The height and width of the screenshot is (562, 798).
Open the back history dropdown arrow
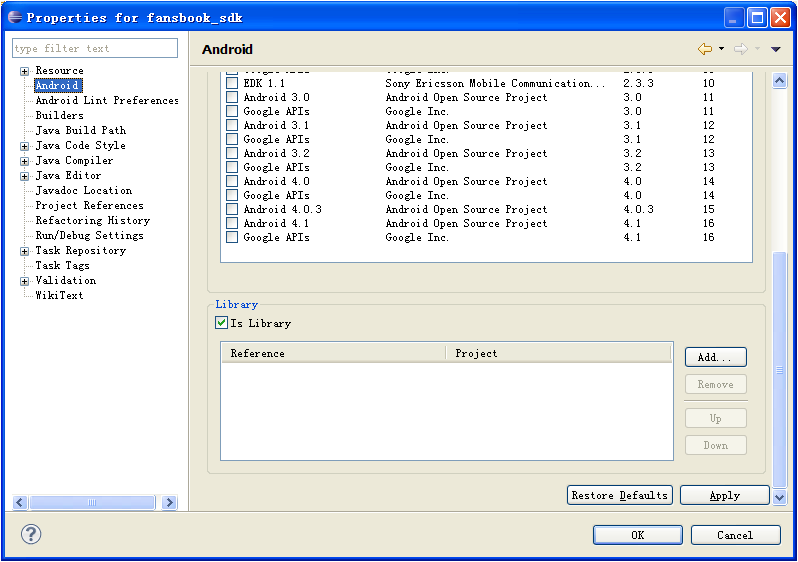tap(722, 49)
